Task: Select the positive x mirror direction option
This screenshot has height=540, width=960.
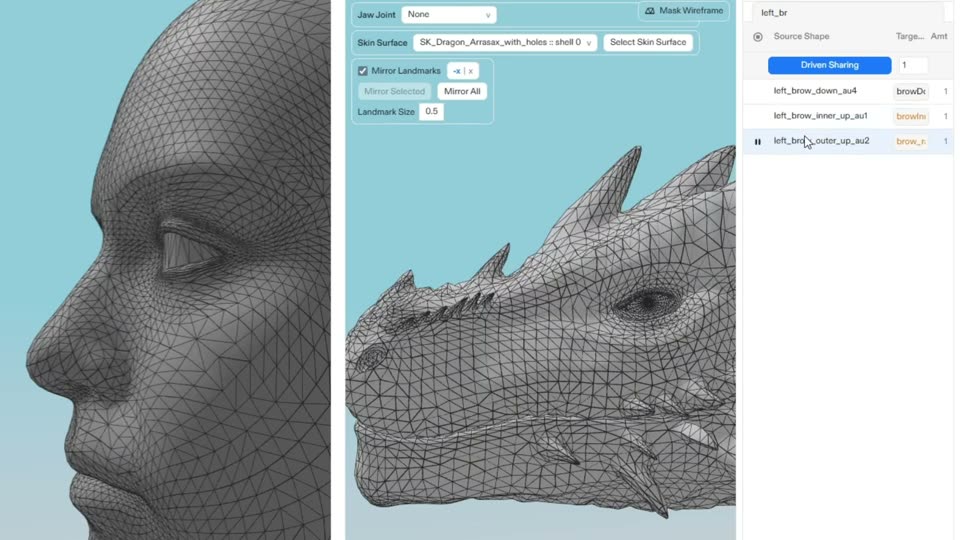Action: (x=471, y=71)
